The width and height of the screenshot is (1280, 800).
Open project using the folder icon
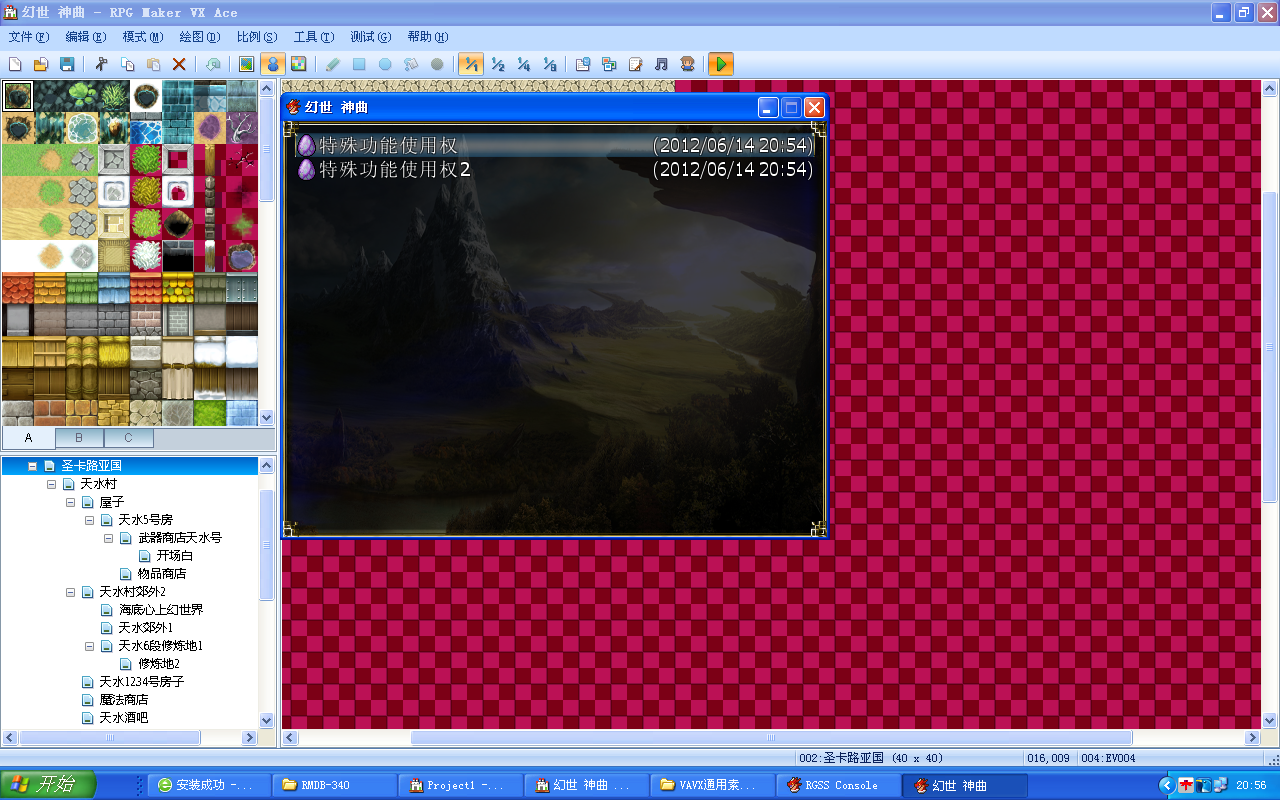tap(41, 64)
